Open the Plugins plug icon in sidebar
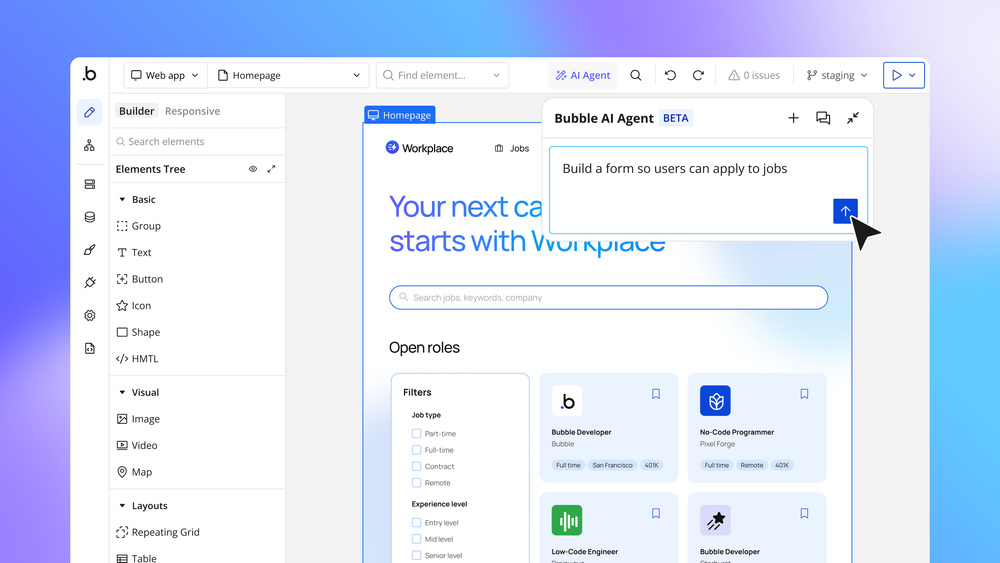 pos(89,282)
